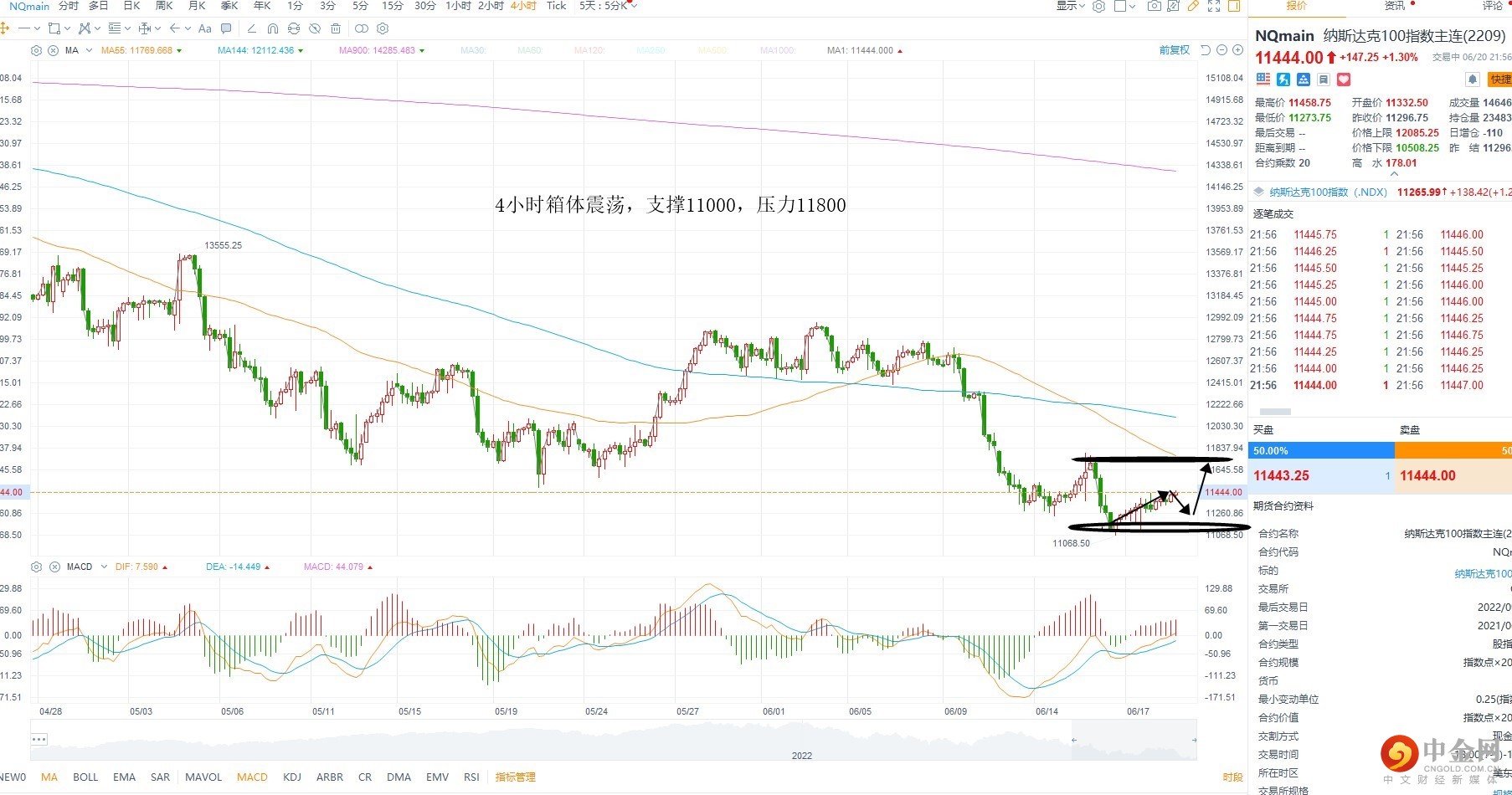Click the tick list horizontal scrollbar
The width and height of the screenshot is (1512, 795).
point(1274,412)
